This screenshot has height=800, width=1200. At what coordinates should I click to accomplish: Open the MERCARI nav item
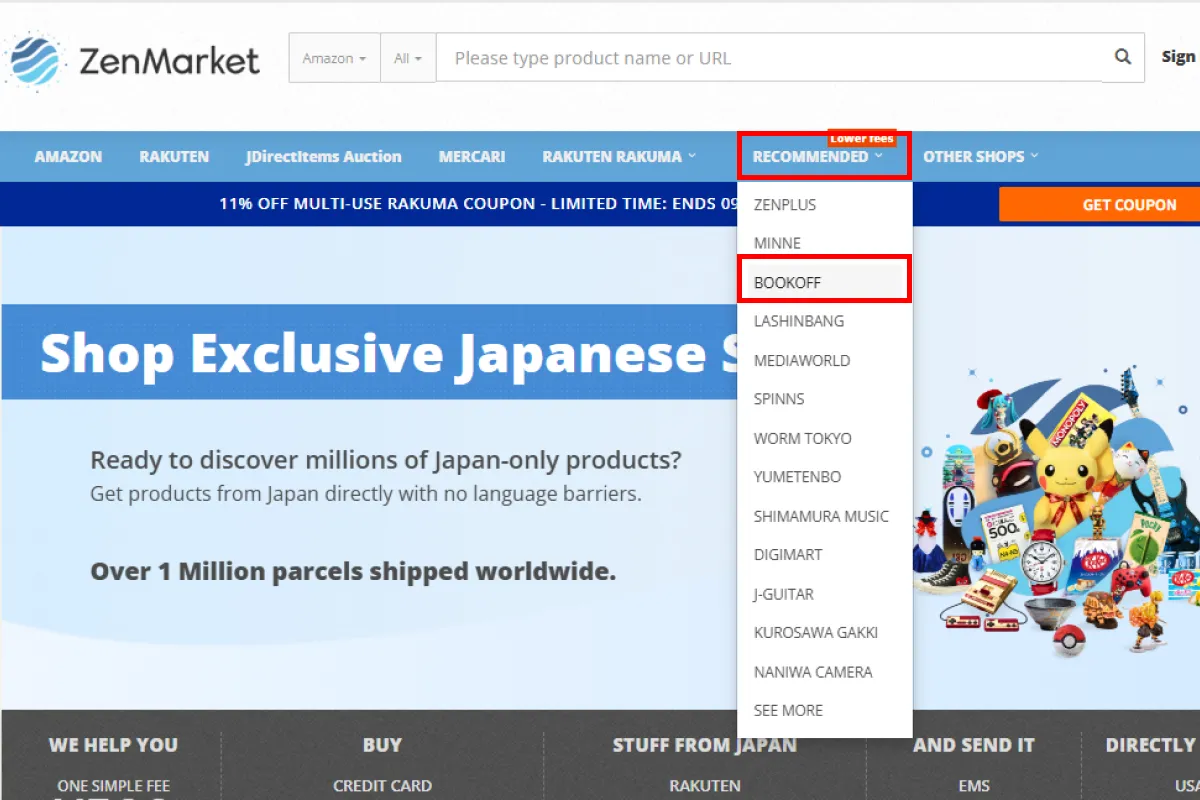pyautogui.click(x=472, y=157)
